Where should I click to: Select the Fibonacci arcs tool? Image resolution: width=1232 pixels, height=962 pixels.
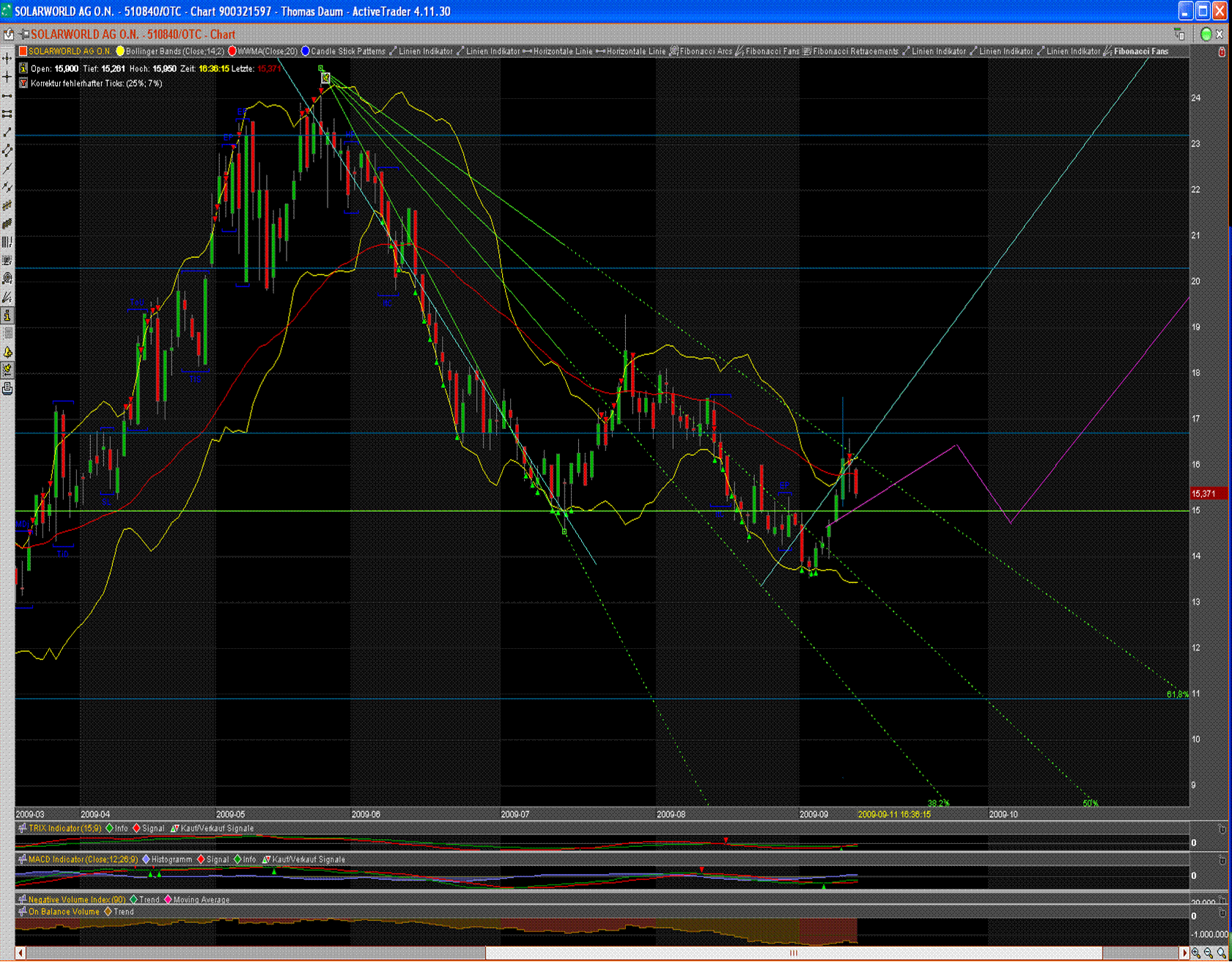(7, 279)
